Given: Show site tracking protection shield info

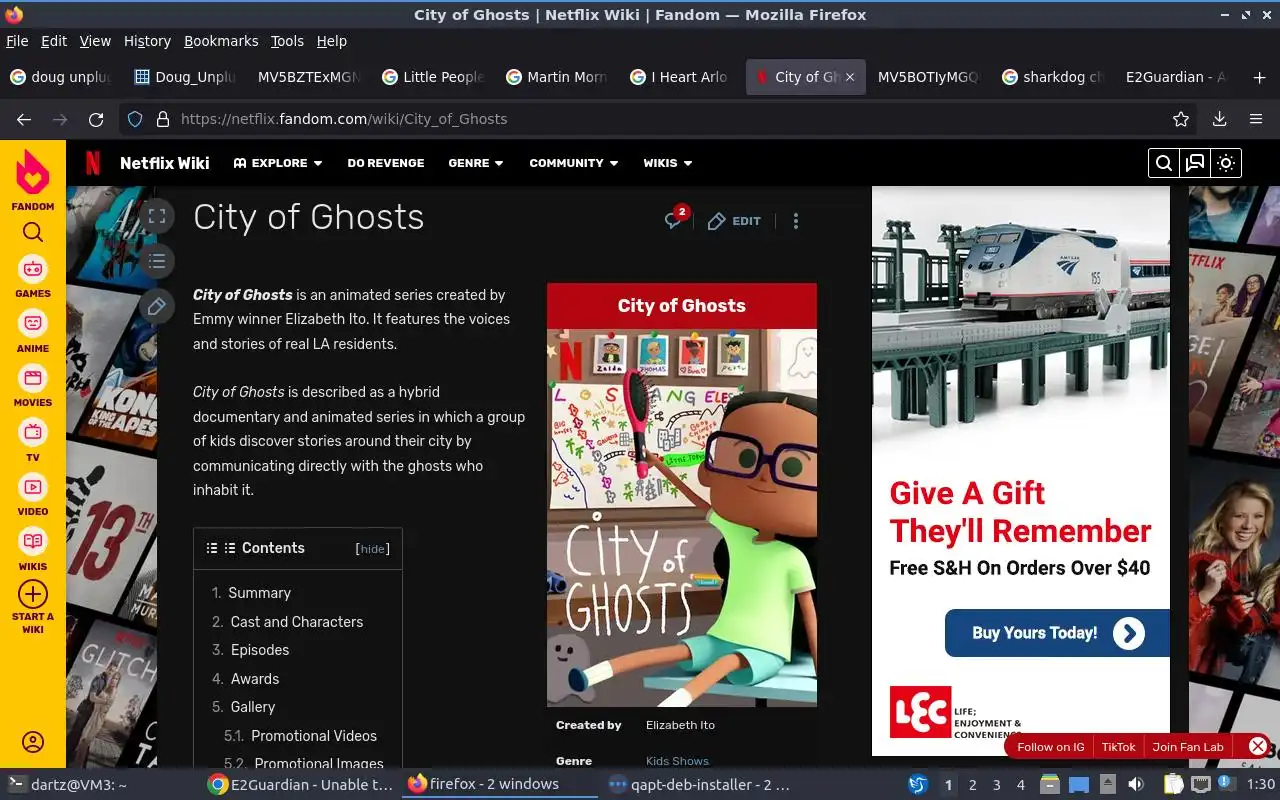Looking at the screenshot, I should (136, 119).
